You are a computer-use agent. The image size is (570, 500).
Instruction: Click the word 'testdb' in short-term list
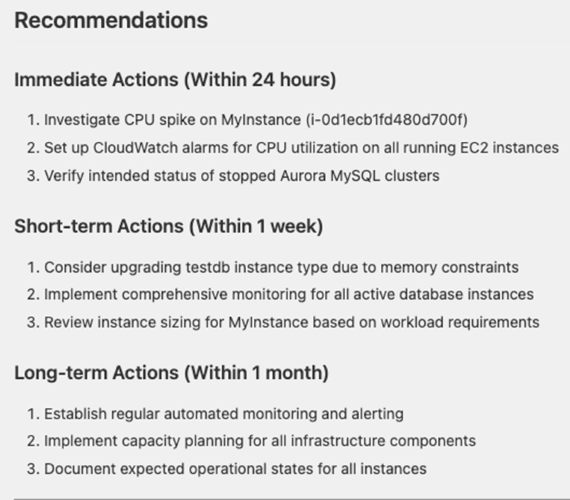[208, 267]
